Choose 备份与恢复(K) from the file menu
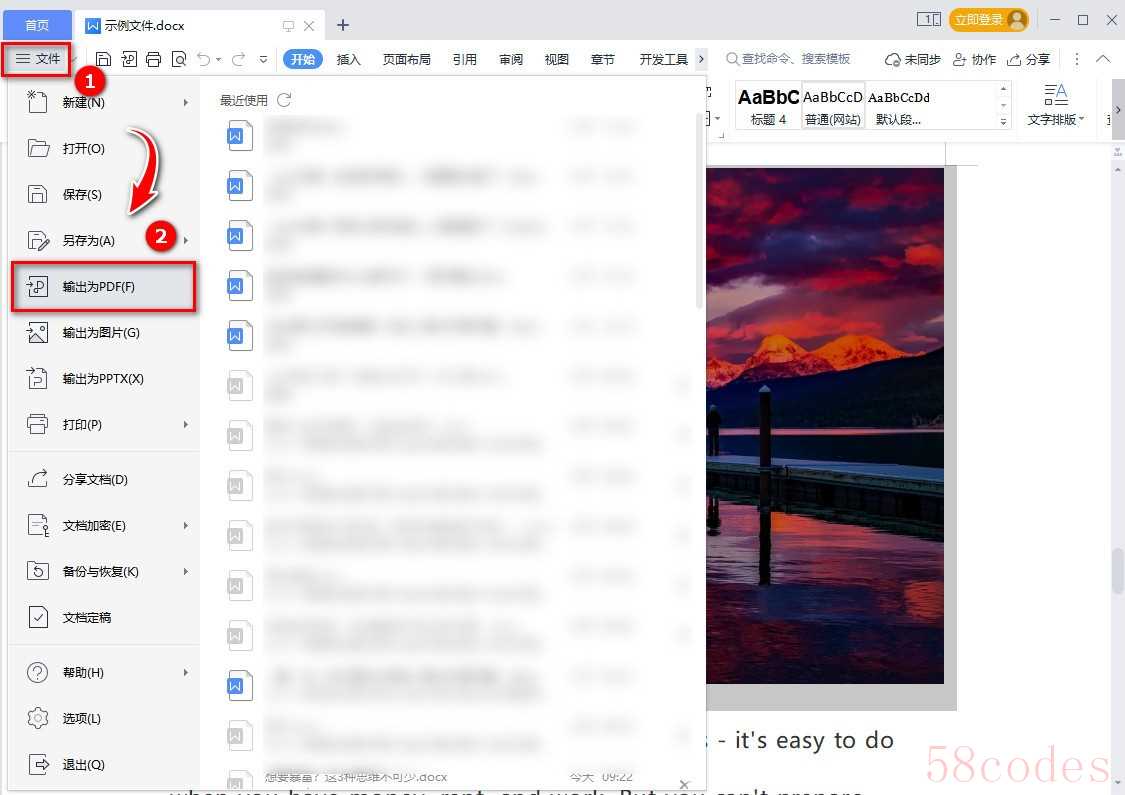Viewport: 1125px width, 795px height. [x=105, y=572]
